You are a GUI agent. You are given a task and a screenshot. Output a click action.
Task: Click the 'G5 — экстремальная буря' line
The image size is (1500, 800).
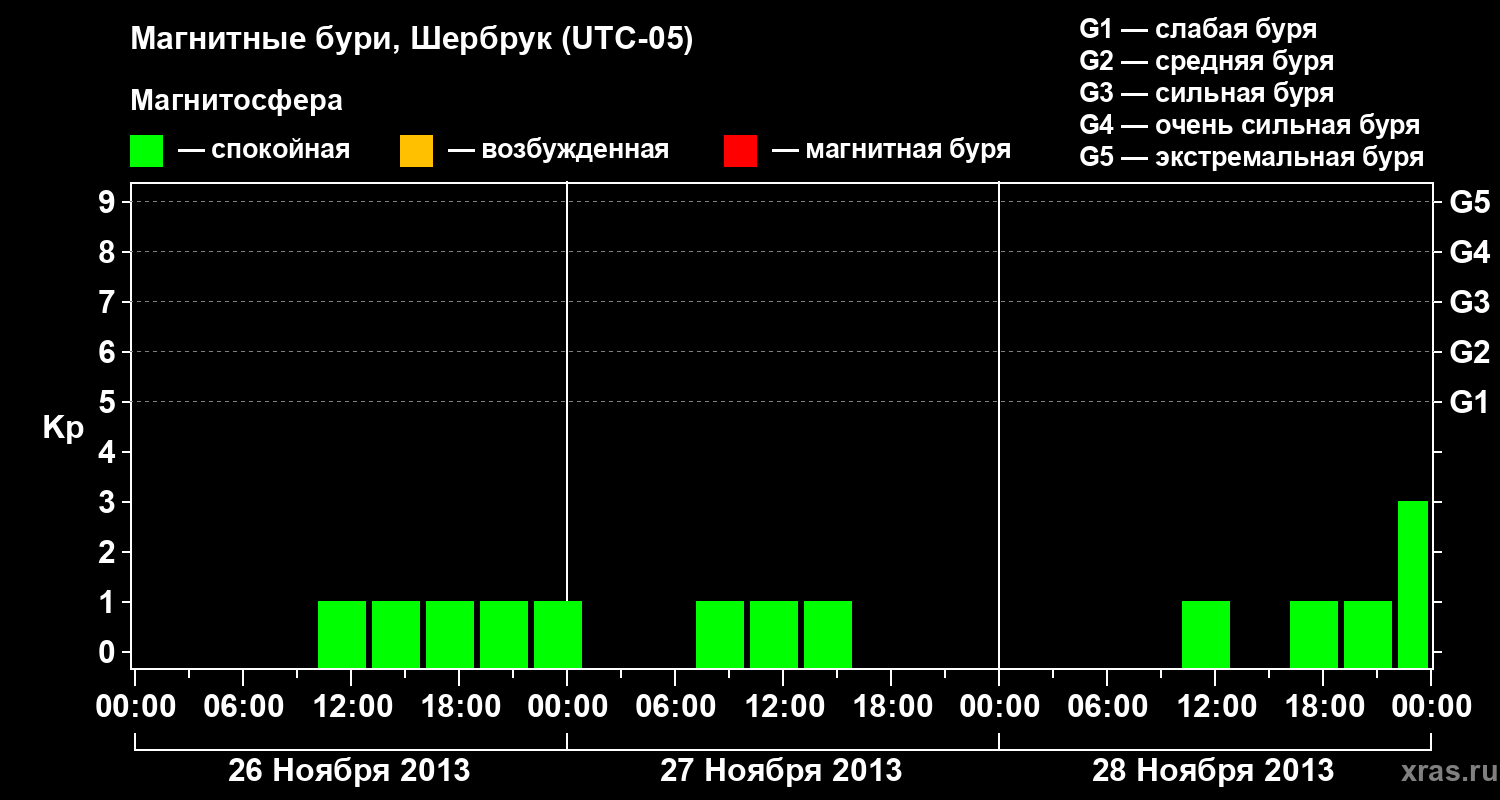tap(1251, 158)
